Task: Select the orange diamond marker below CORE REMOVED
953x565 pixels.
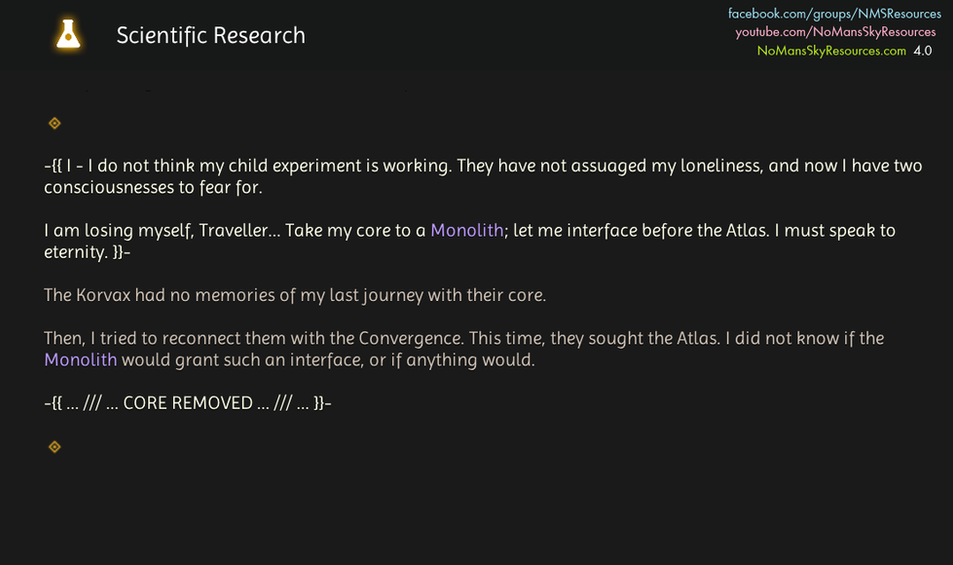Action: pos(55,447)
